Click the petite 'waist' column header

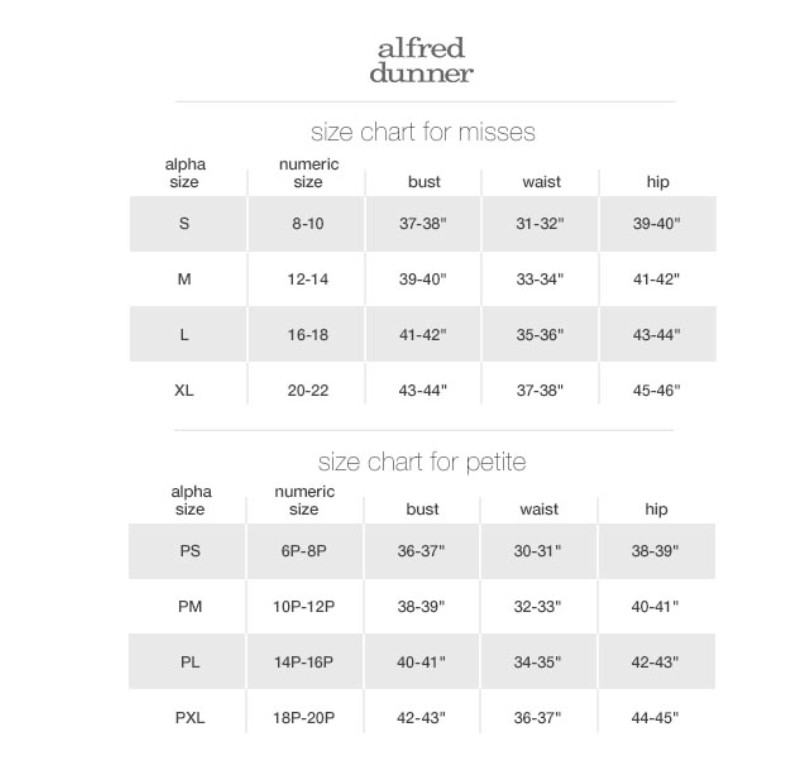click(539, 510)
